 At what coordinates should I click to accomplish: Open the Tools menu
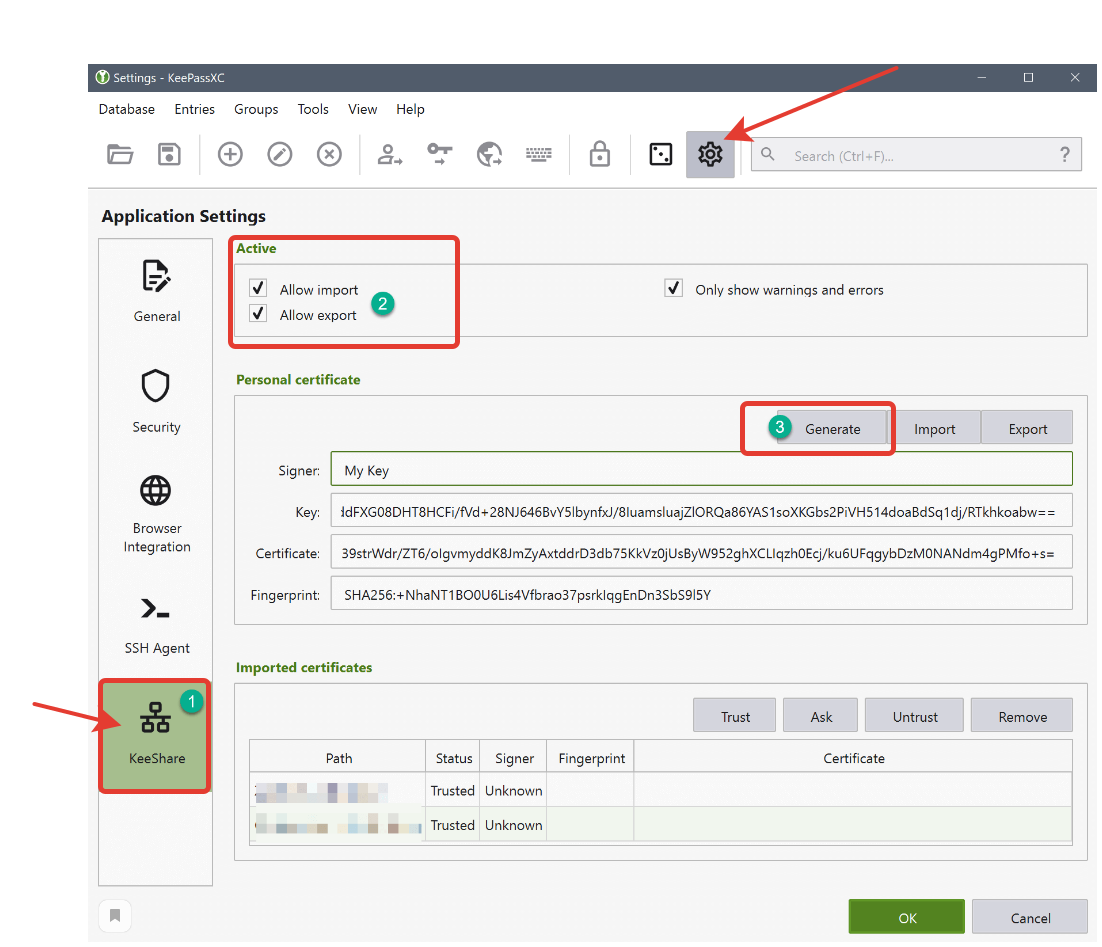pyautogui.click(x=313, y=109)
